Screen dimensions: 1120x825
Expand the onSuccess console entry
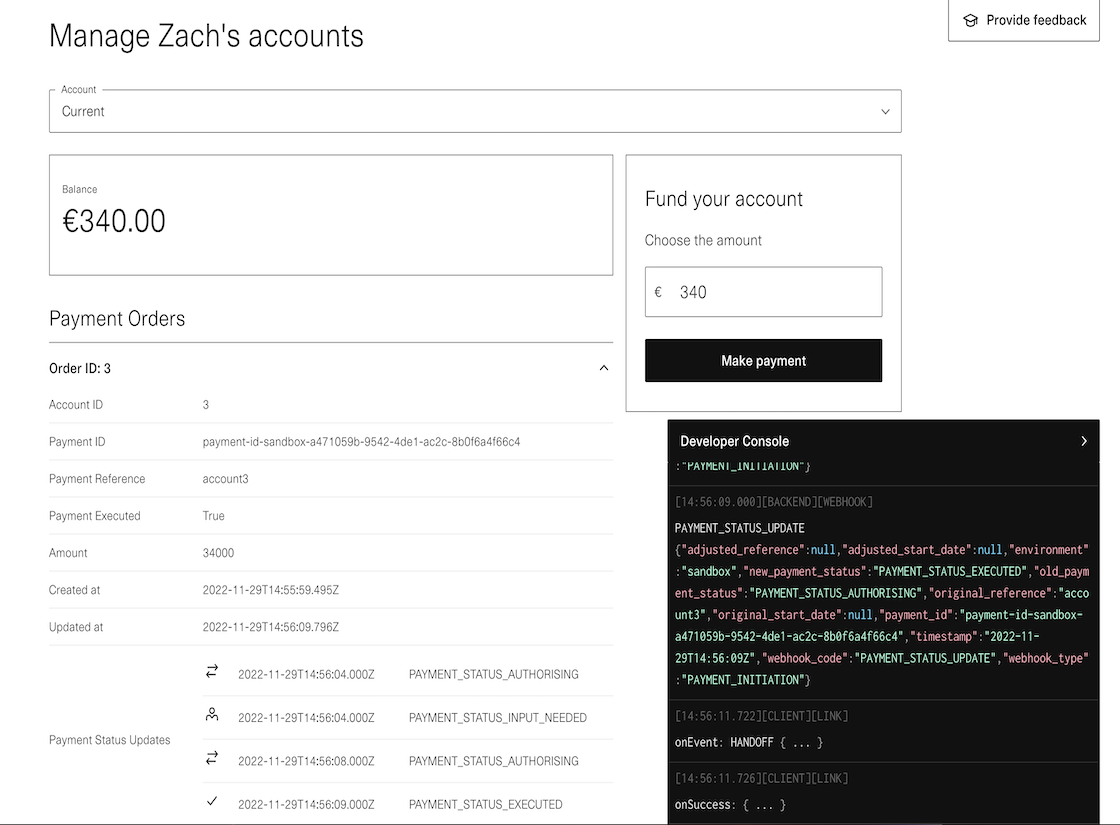pos(730,804)
